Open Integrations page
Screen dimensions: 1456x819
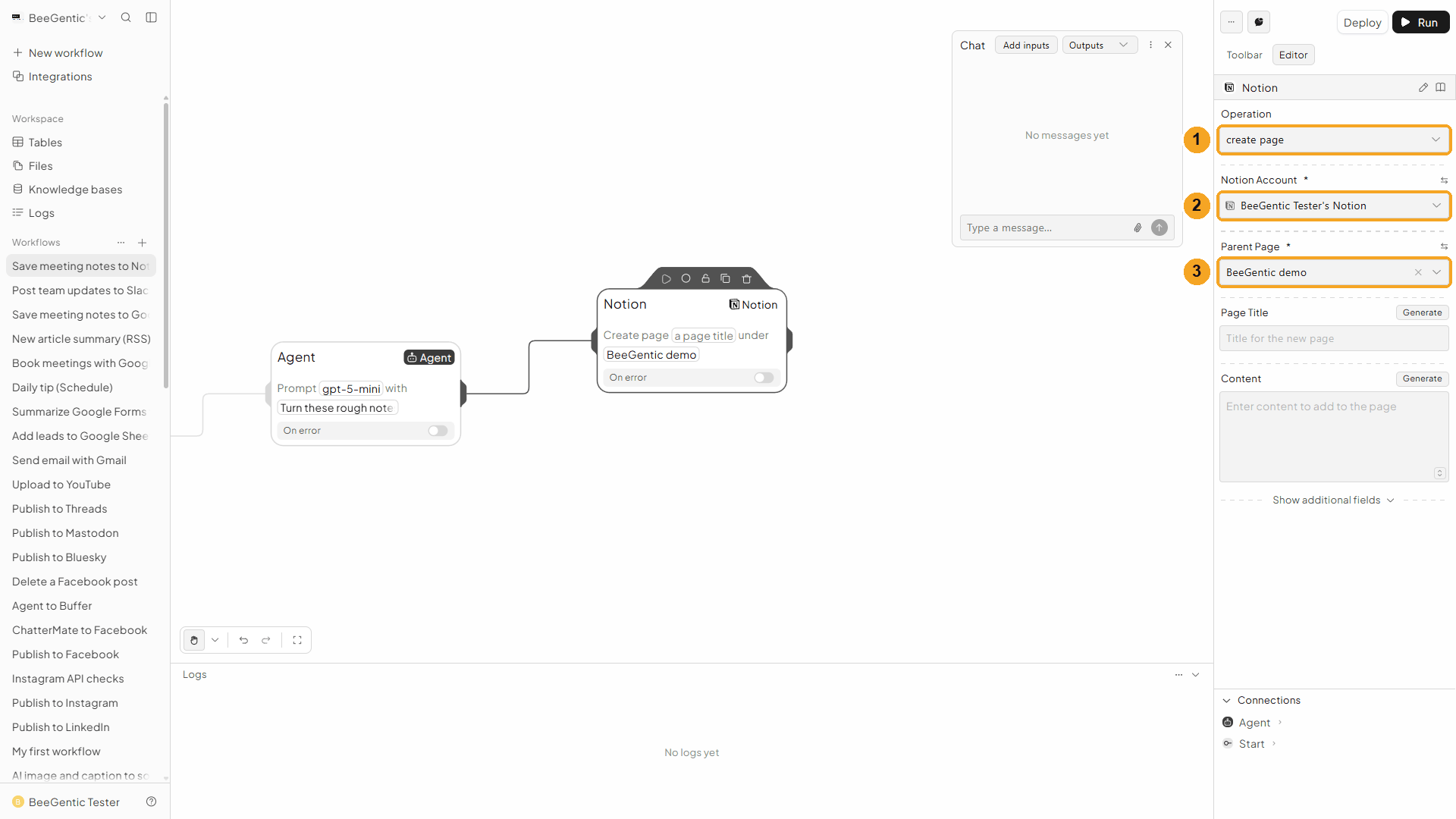[60, 77]
